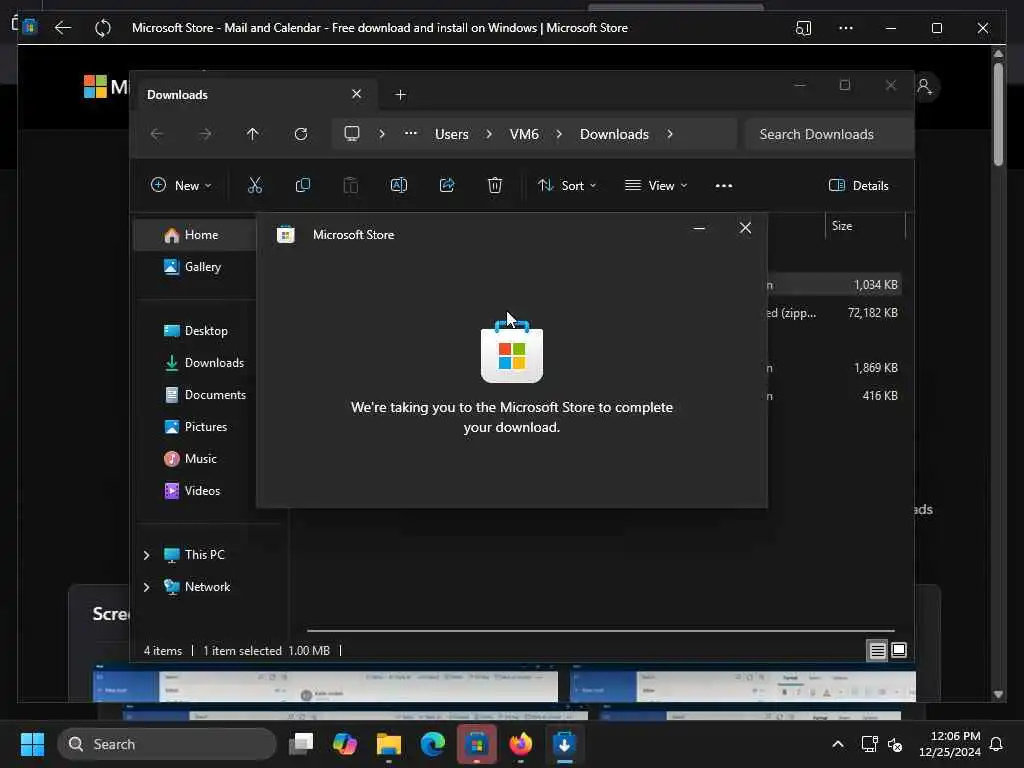Viewport: 1024px width, 768px height.
Task: Click the PC monitor icon in the address bar
Action: click(352, 134)
